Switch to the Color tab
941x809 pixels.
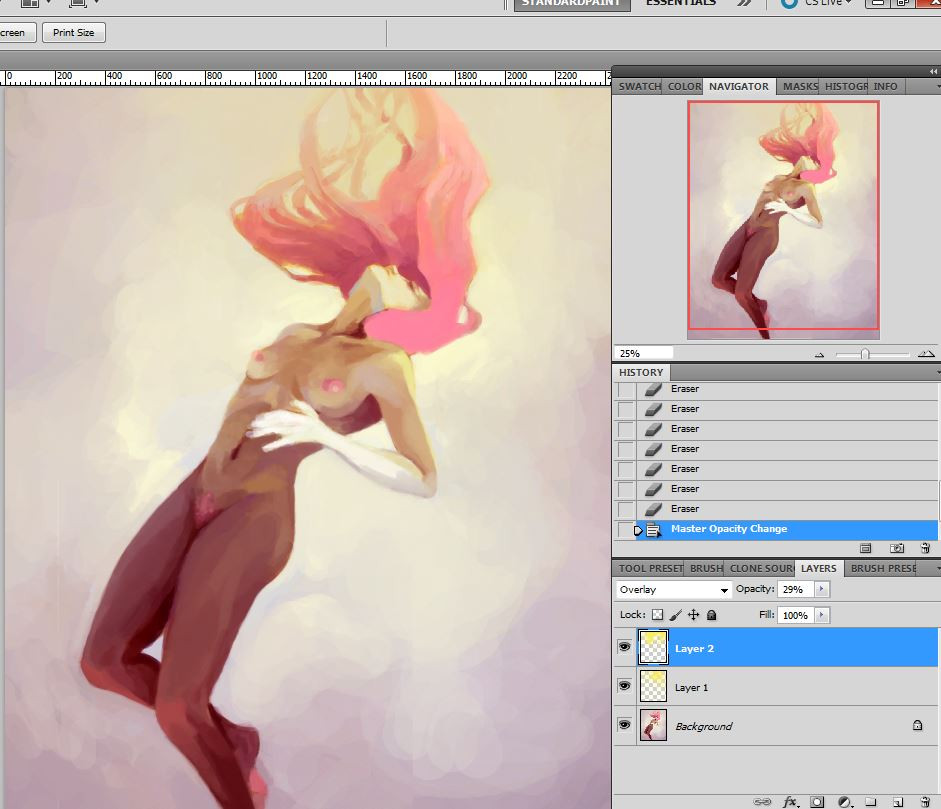pyautogui.click(x=684, y=86)
